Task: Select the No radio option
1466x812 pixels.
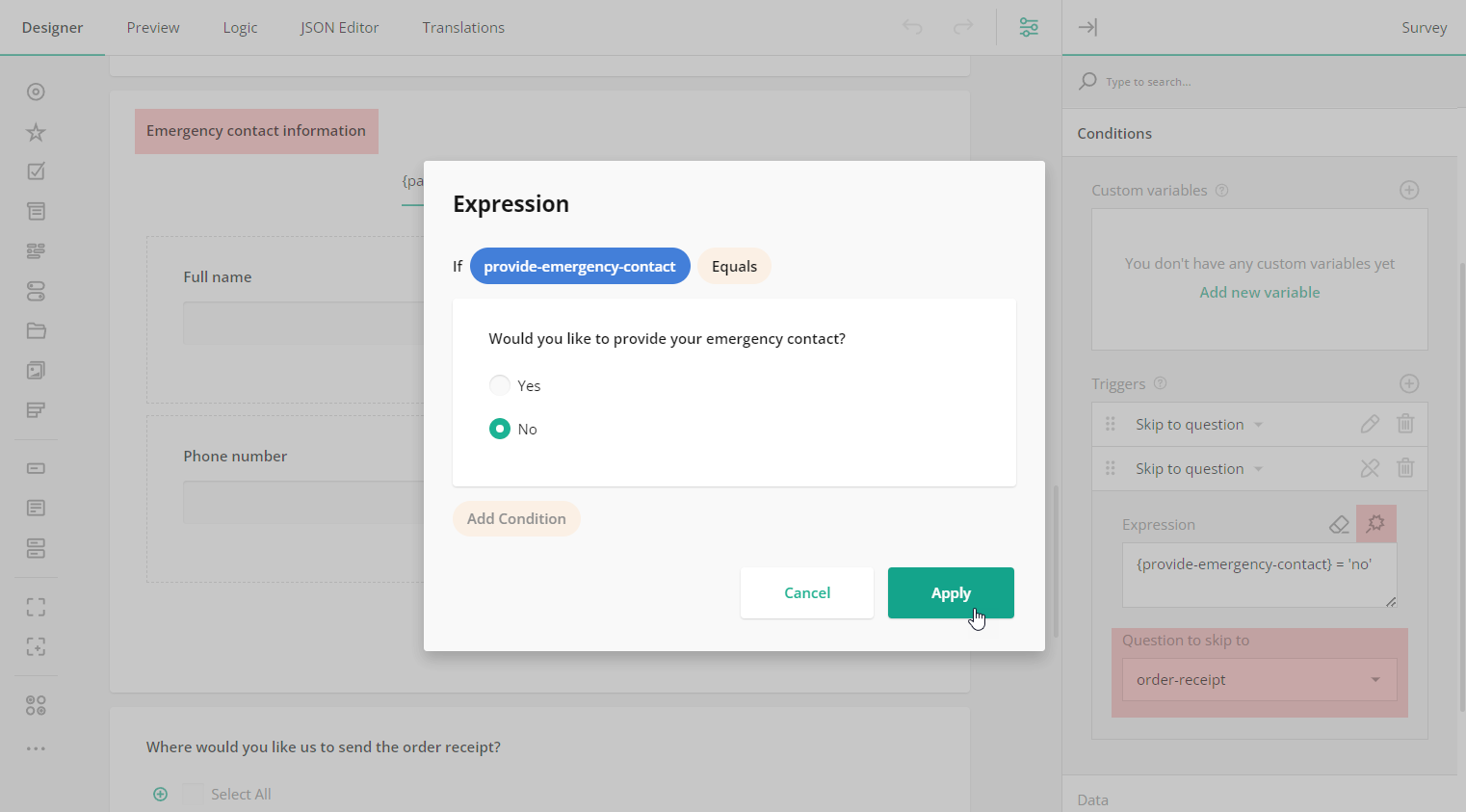Action: [x=499, y=429]
